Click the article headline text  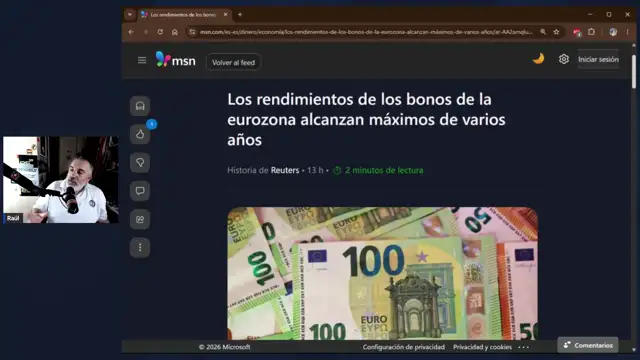[366, 119]
